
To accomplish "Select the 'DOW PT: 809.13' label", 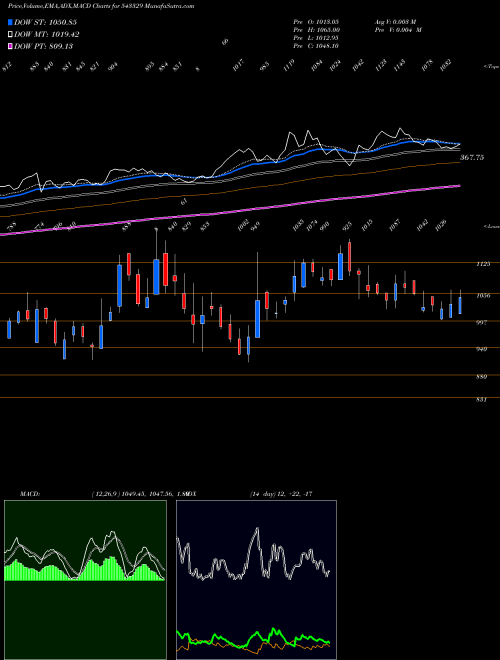I will [44, 46].
